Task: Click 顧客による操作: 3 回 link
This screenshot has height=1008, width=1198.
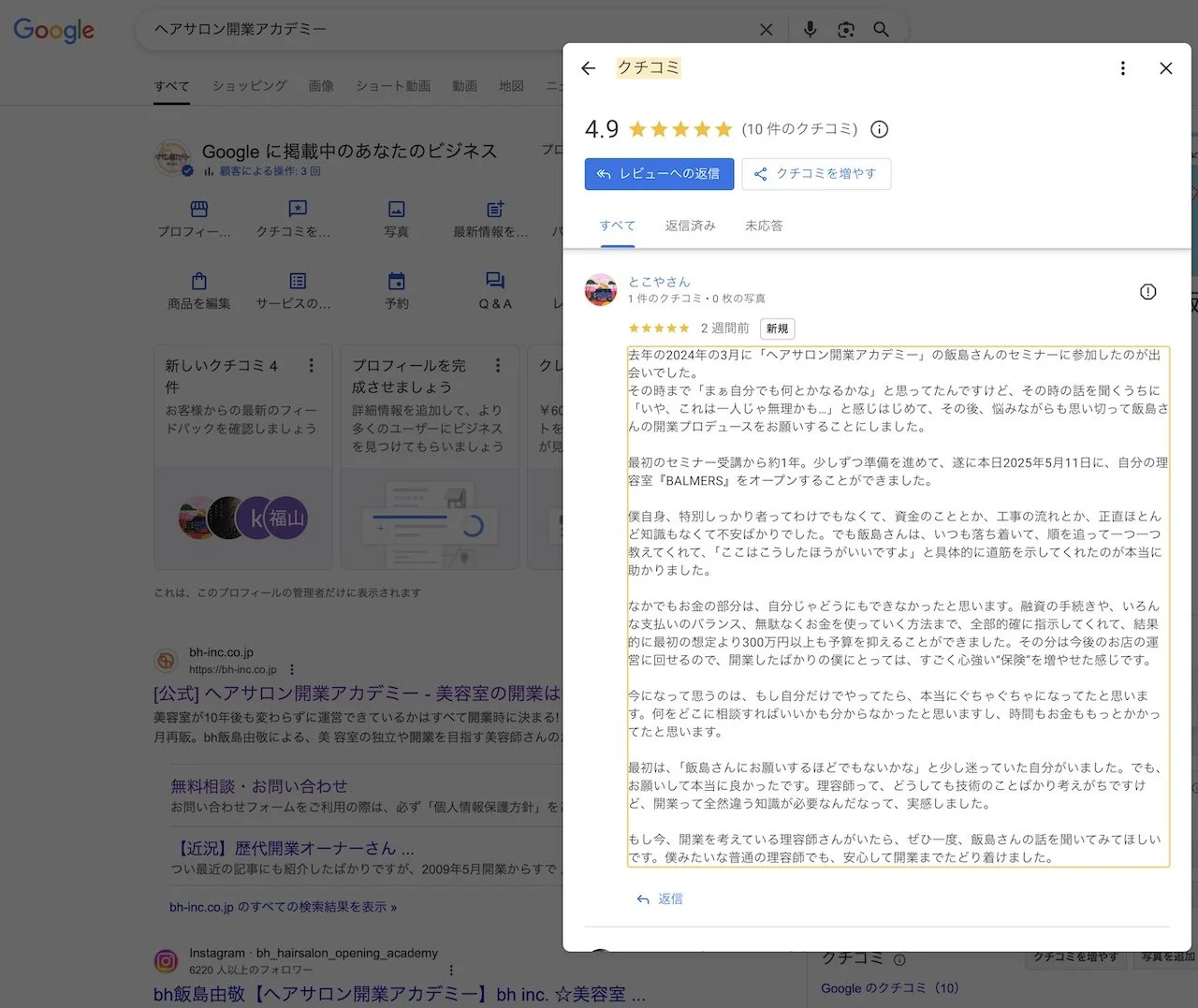Action: coord(270,171)
